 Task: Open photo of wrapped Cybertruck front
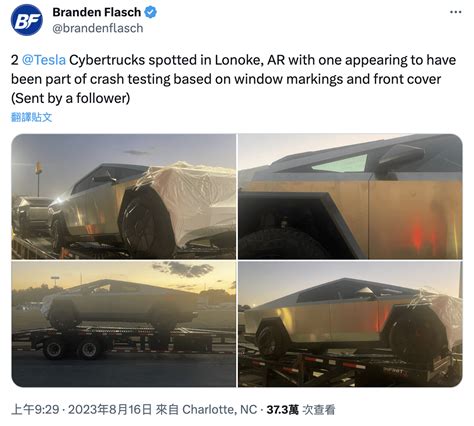124,196
